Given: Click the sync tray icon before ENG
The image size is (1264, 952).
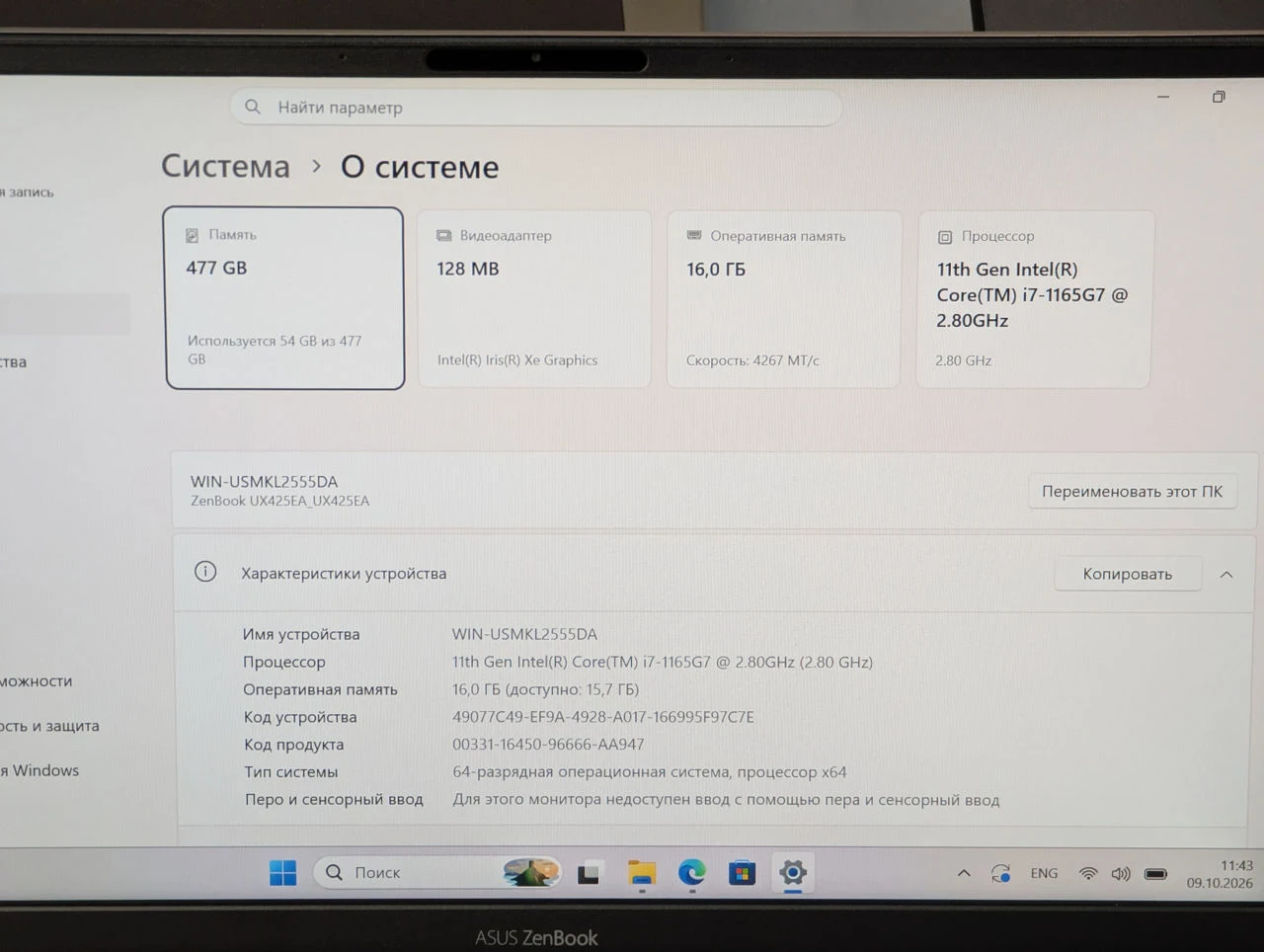Looking at the screenshot, I should tap(1001, 873).
